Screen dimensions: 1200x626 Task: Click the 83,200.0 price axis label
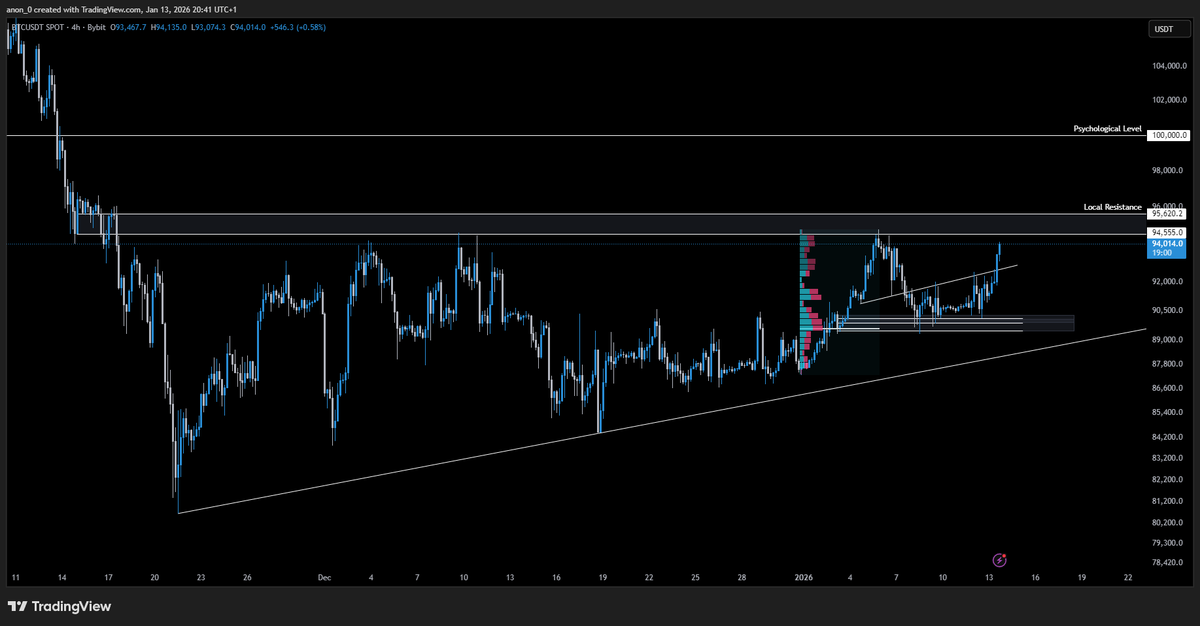[1168, 458]
